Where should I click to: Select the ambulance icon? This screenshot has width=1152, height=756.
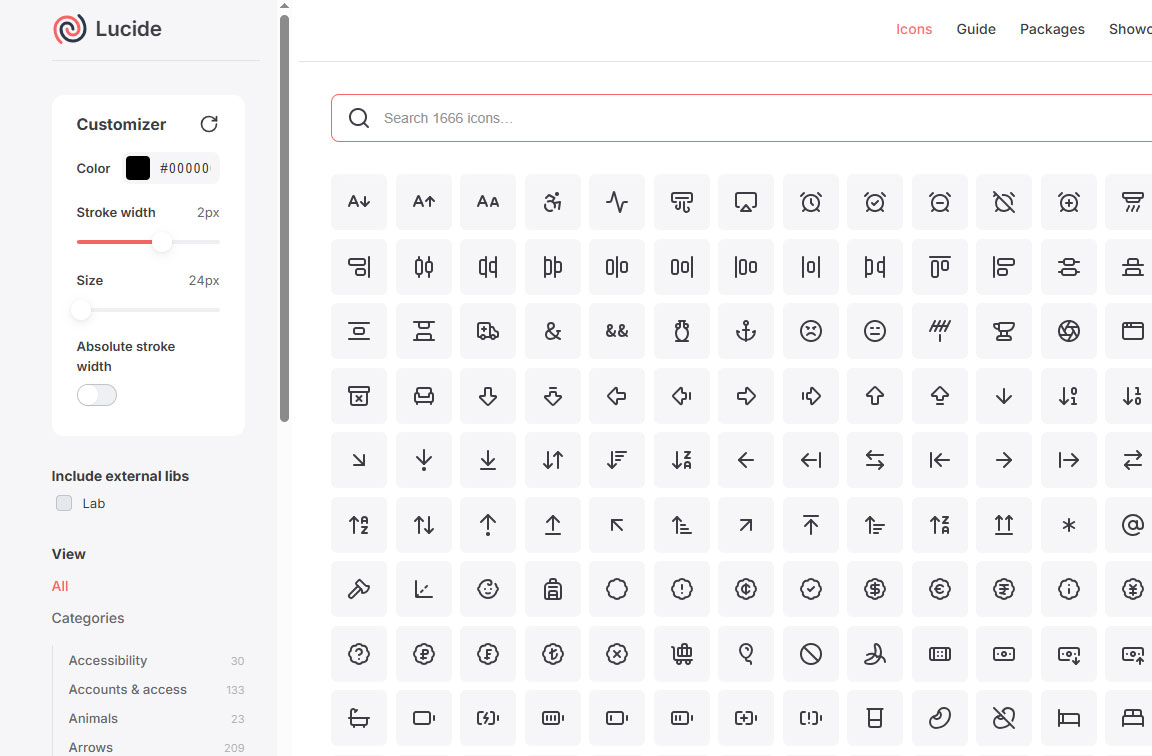coord(488,331)
